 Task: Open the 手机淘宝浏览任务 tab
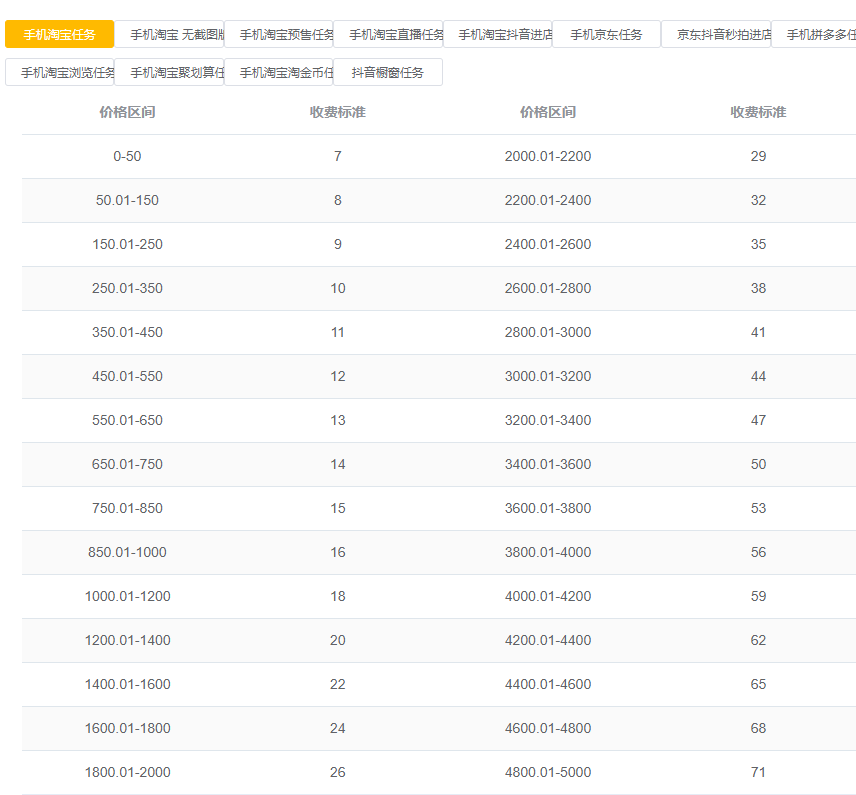click(x=60, y=72)
